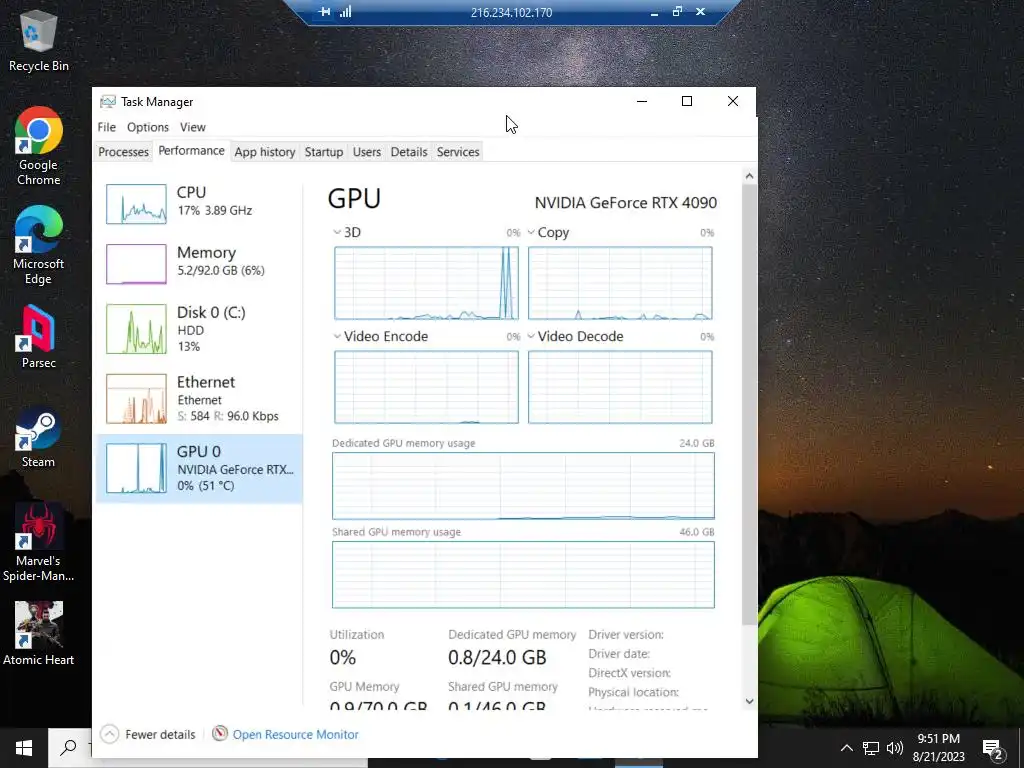Click Fewer details button
The image size is (1024, 768).
148,734
